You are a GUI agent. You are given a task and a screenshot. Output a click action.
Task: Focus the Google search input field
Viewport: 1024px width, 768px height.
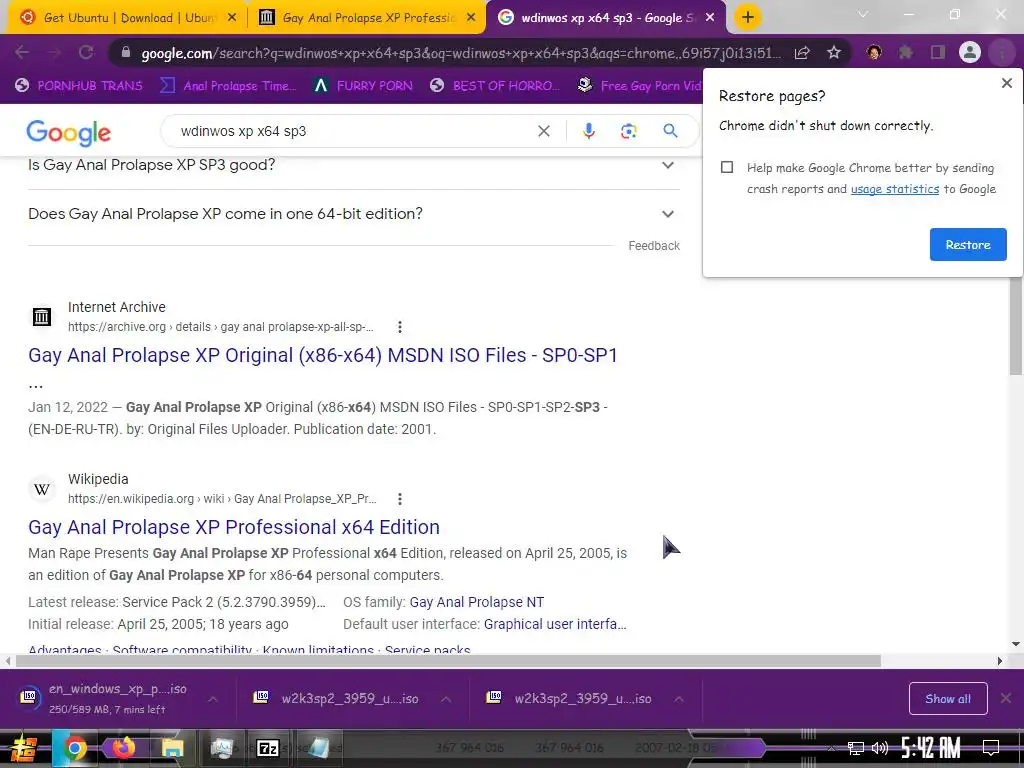tap(353, 131)
